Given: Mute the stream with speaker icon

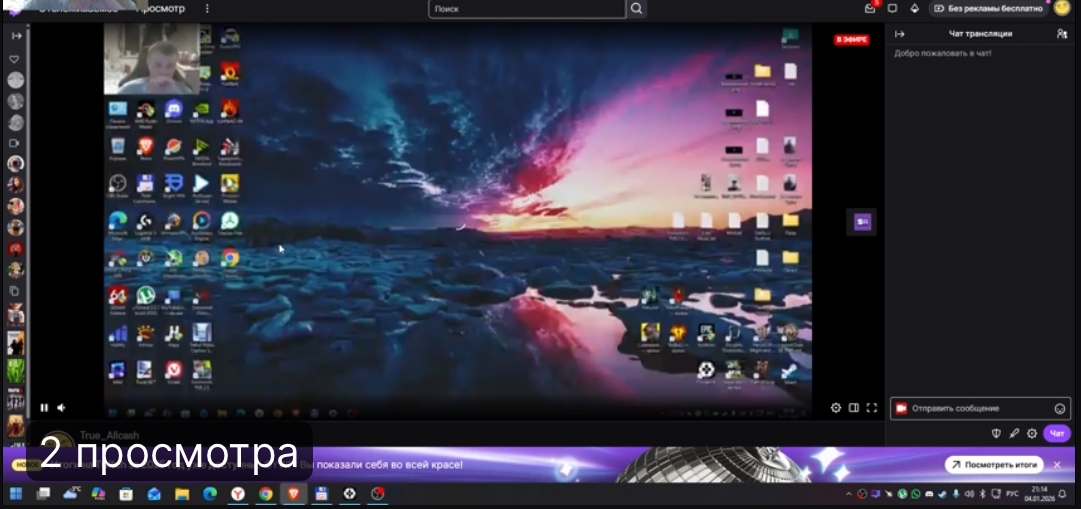Looking at the screenshot, I should click(x=61, y=408).
